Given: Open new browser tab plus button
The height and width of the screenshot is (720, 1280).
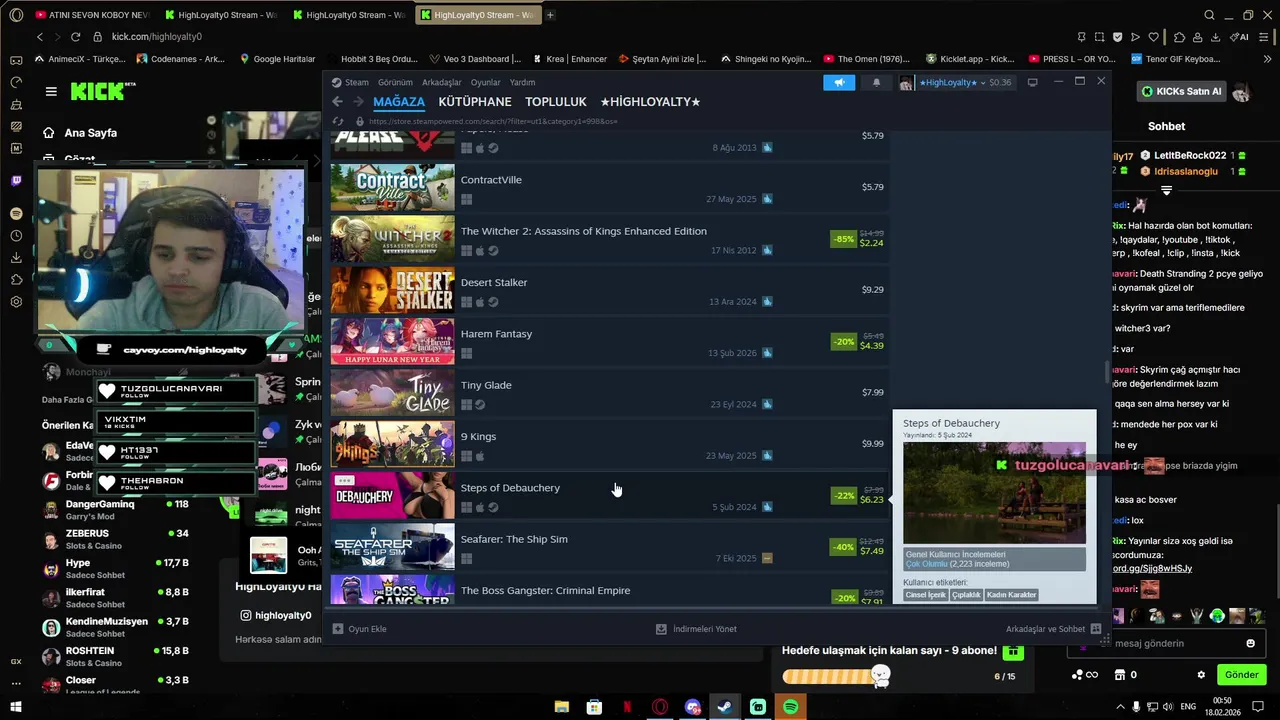Looking at the screenshot, I should tap(550, 15).
